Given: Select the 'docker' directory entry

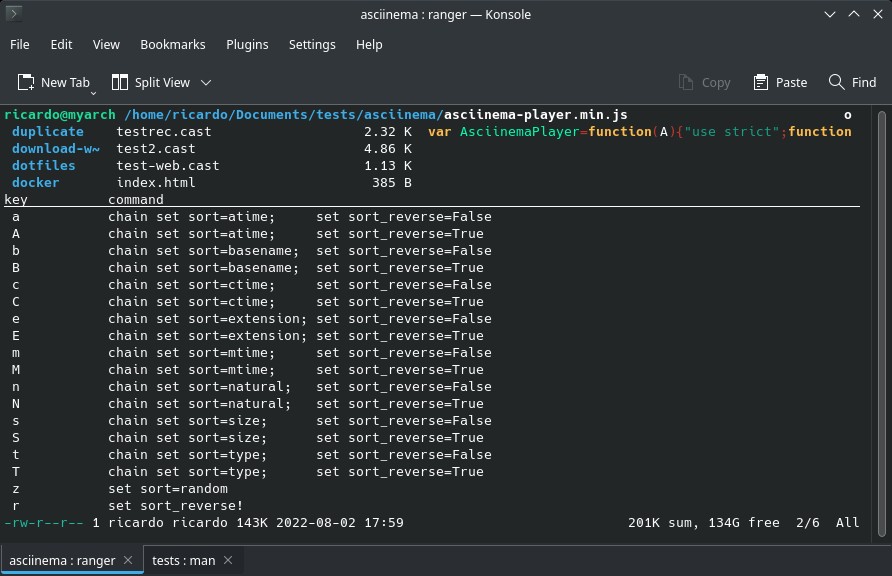Looking at the screenshot, I should (35, 183).
